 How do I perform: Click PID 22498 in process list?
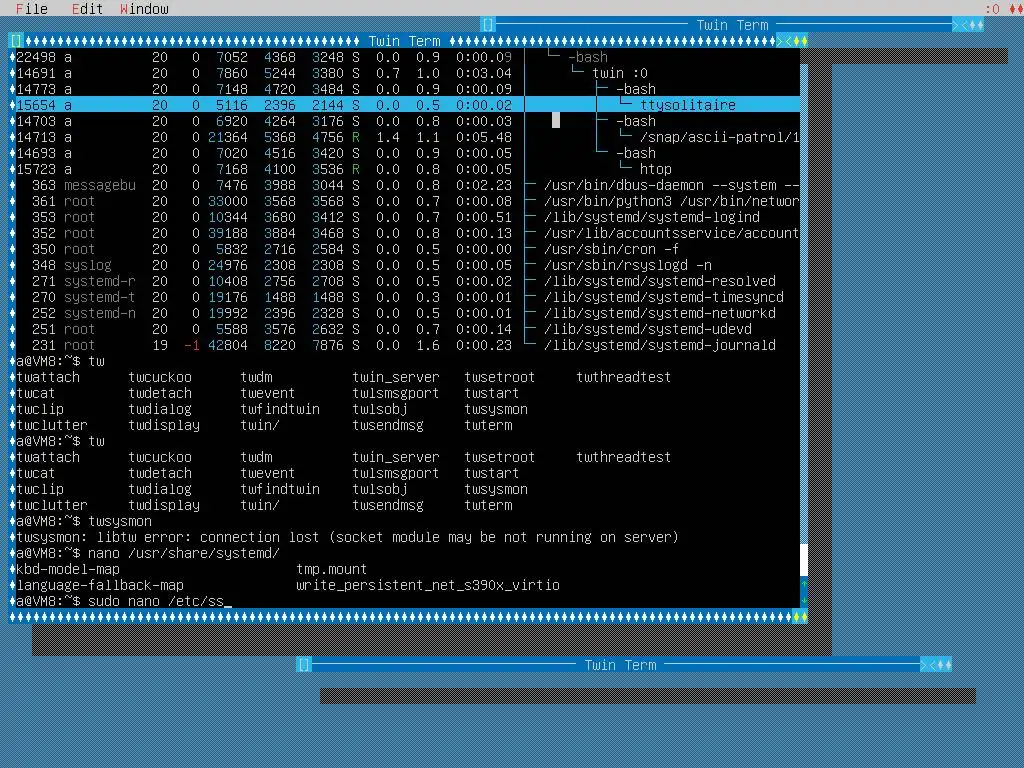point(36,57)
